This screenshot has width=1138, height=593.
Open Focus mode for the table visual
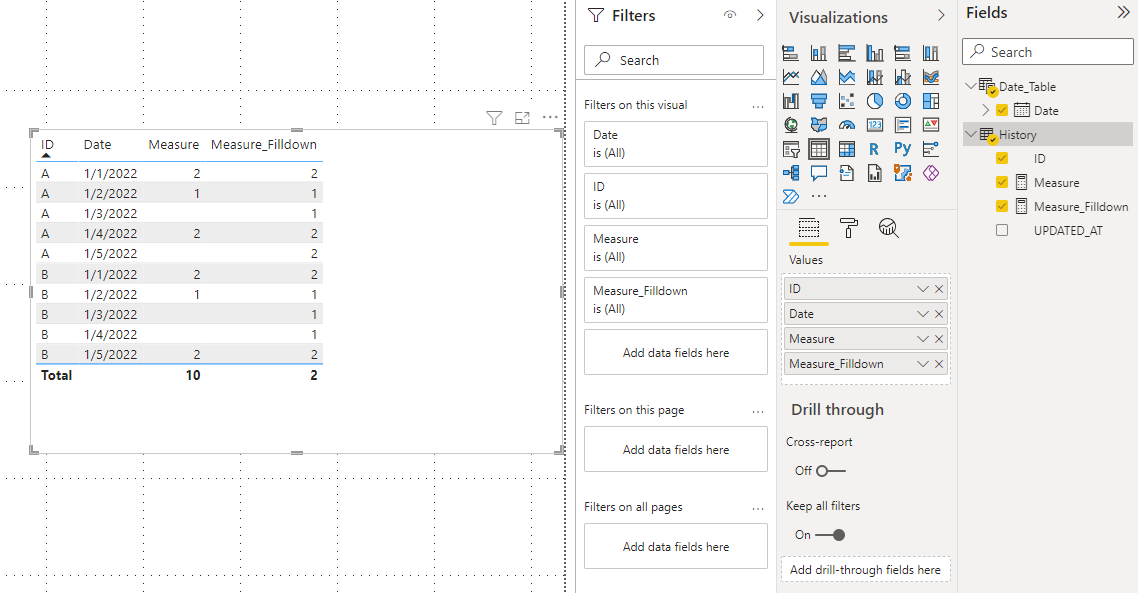[522, 118]
